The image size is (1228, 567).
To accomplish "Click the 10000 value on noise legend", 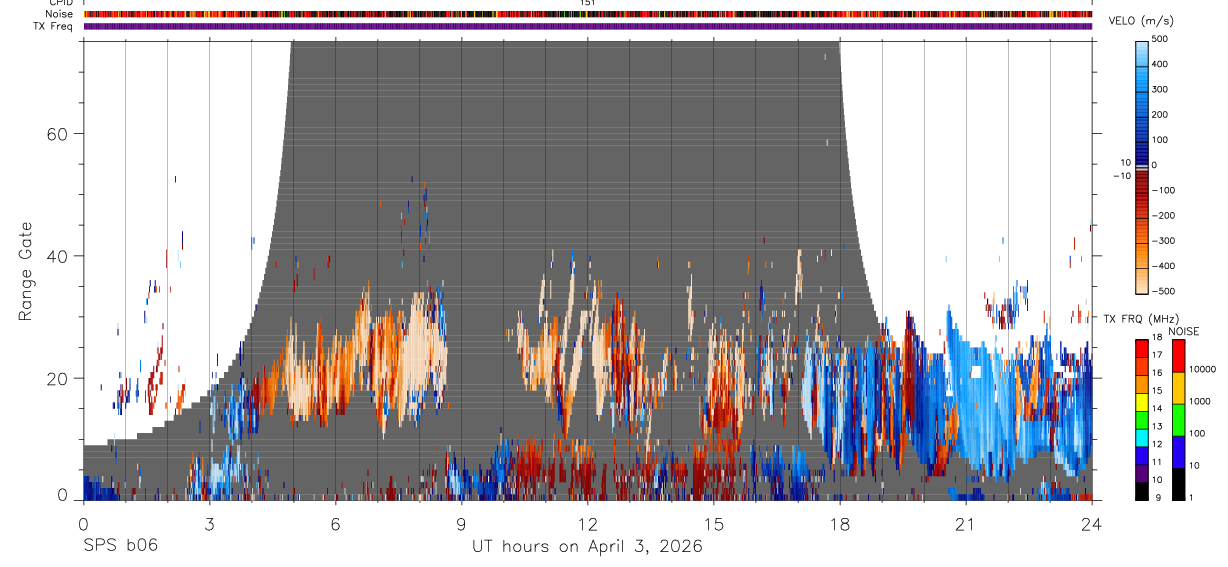I will 1201,369.
